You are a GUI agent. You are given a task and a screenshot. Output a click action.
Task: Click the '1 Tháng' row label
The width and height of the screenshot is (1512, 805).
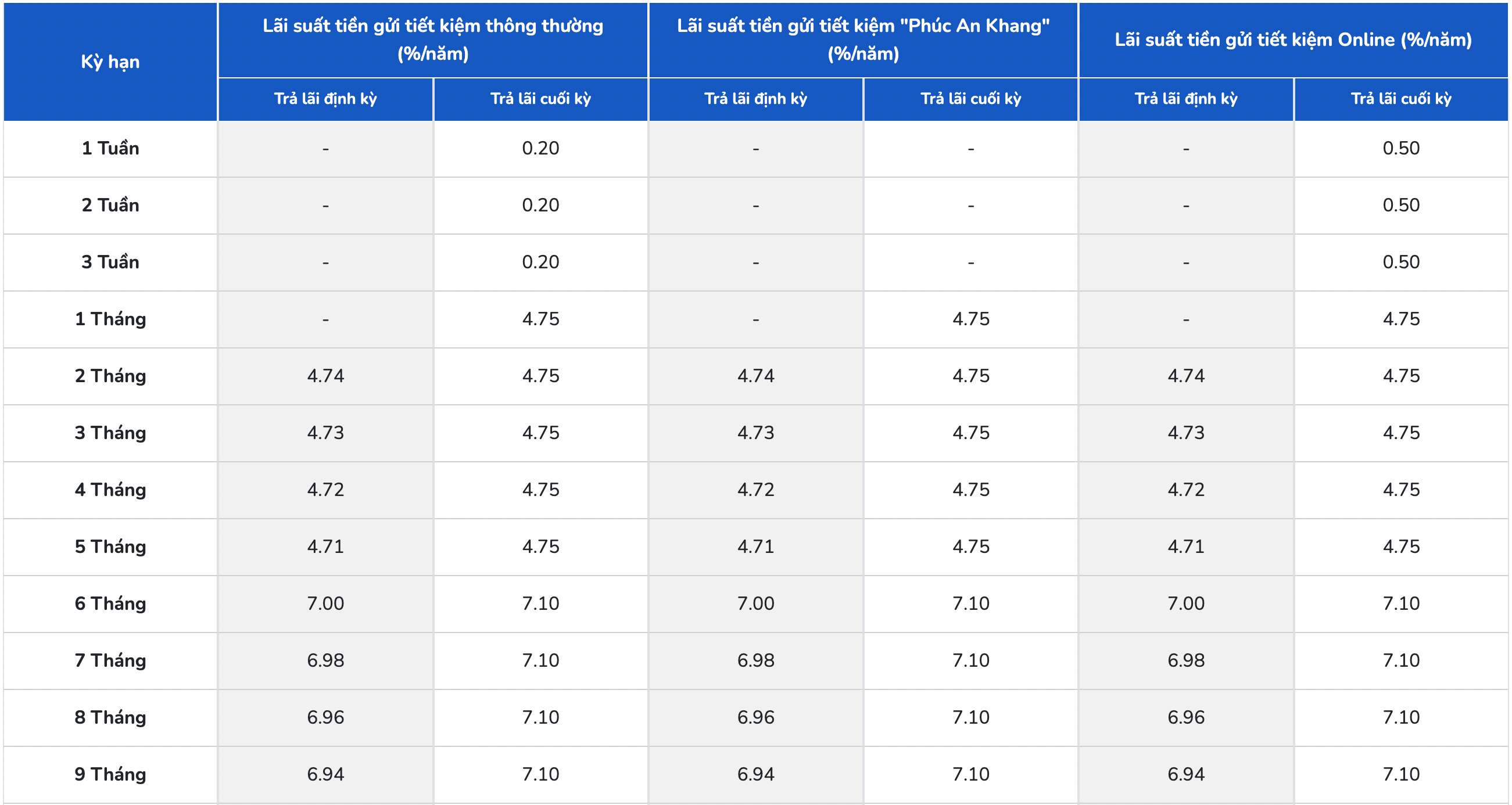coord(110,319)
